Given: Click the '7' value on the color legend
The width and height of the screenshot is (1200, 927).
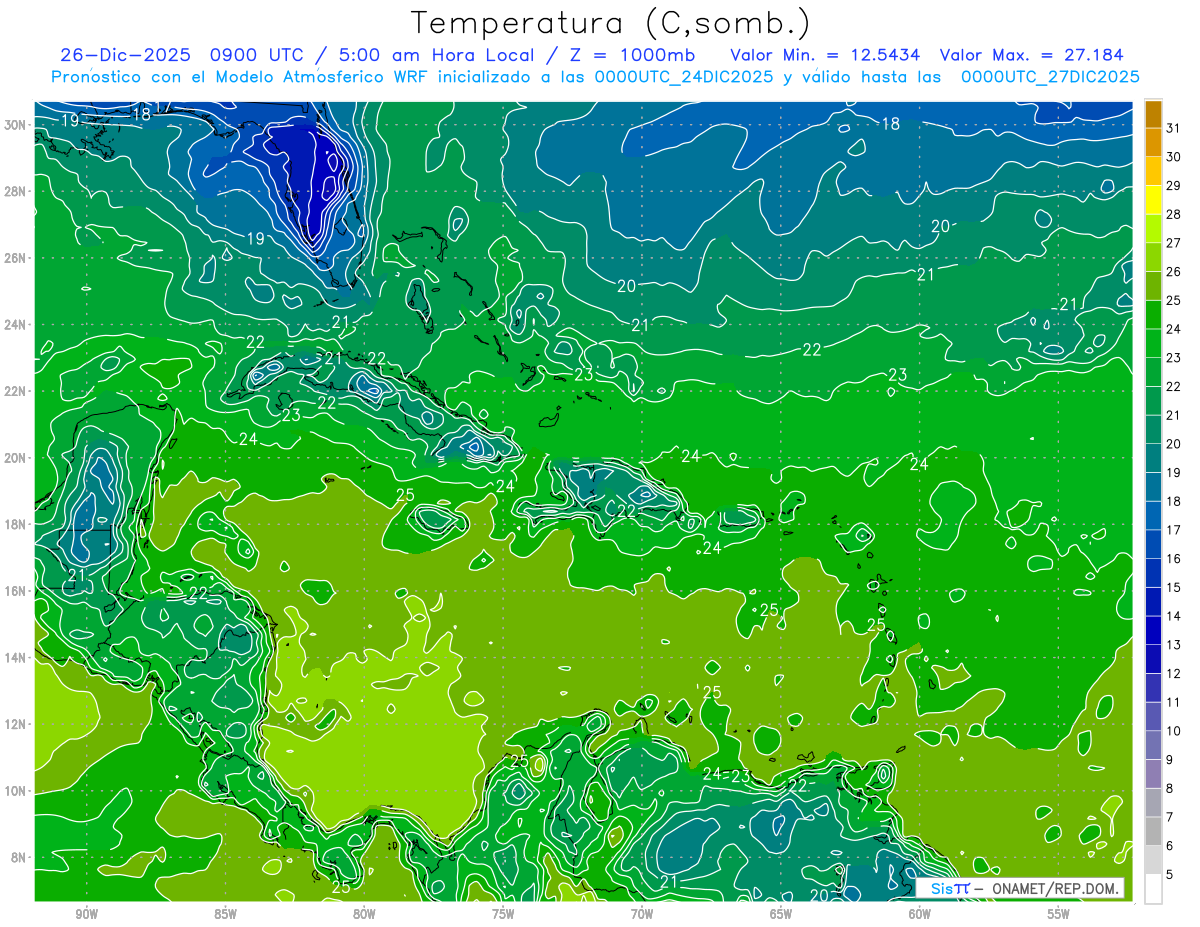Looking at the screenshot, I should [x=1169, y=817].
